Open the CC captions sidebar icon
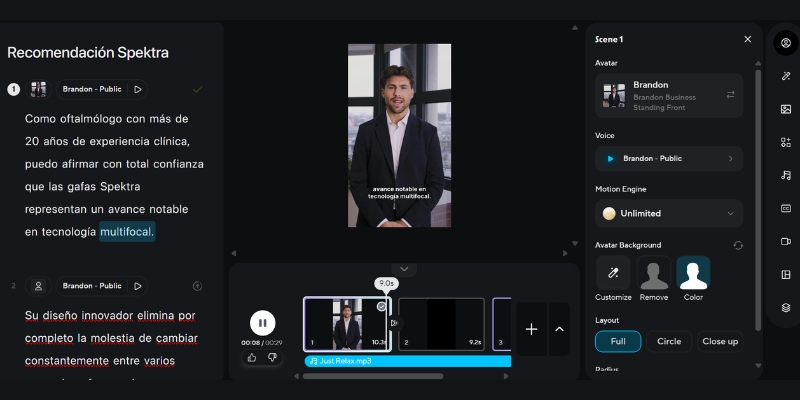Image resolution: width=800 pixels, height=400 pixels. point(786,208)
